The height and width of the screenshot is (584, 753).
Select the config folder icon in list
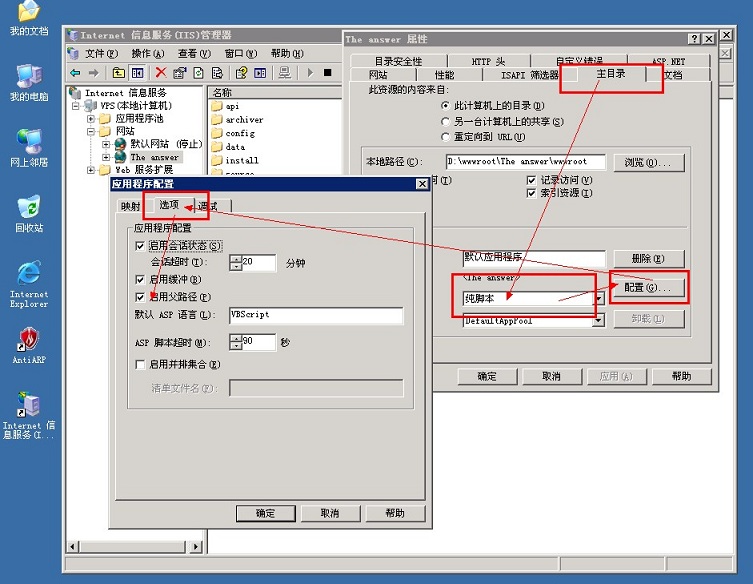click(217, 133)
